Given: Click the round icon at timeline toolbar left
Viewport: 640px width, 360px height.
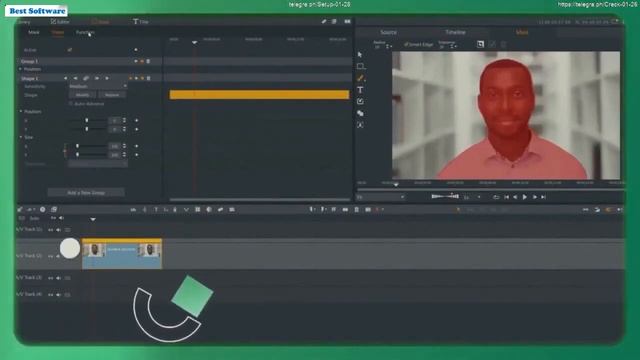Looking at the screenshot, I should click(42, 209).
